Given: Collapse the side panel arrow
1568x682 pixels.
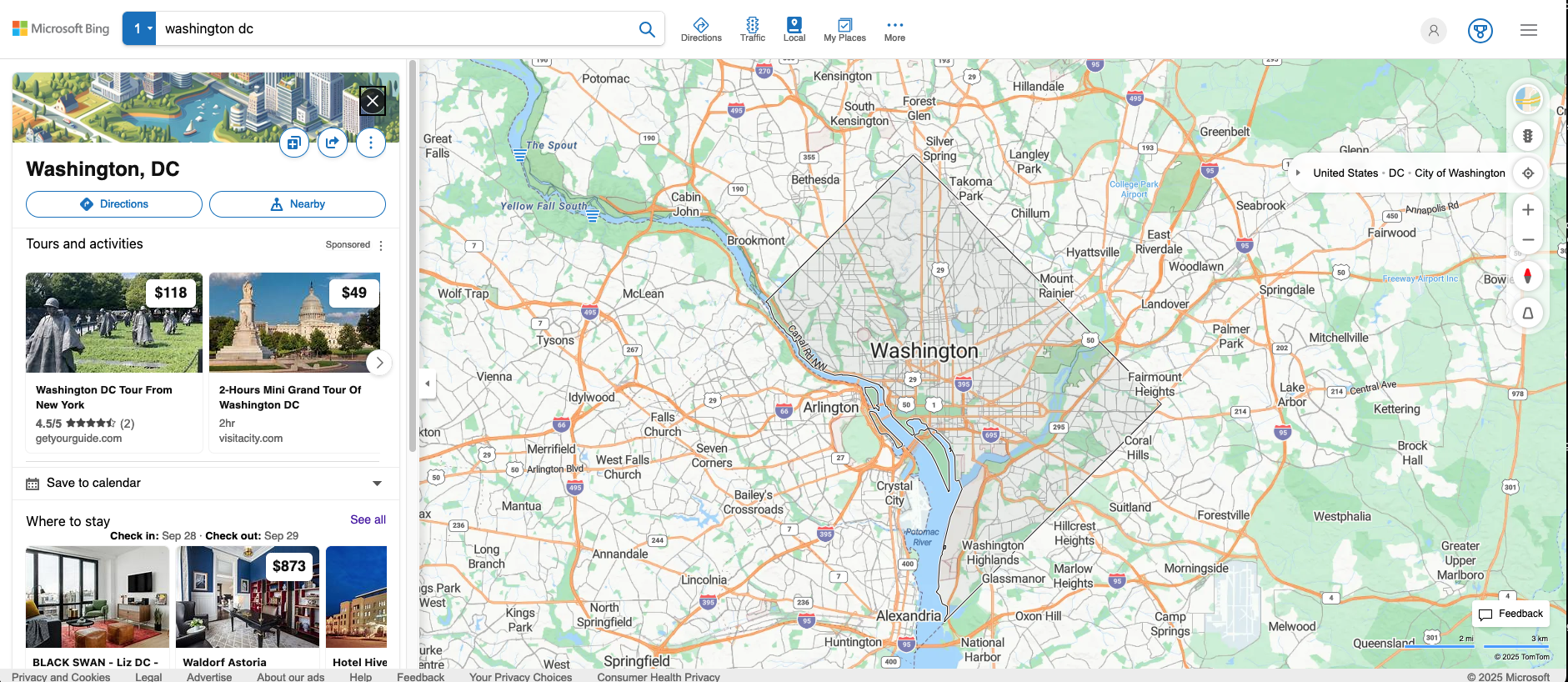Looking at the screenshot, I should coord(428,384).
